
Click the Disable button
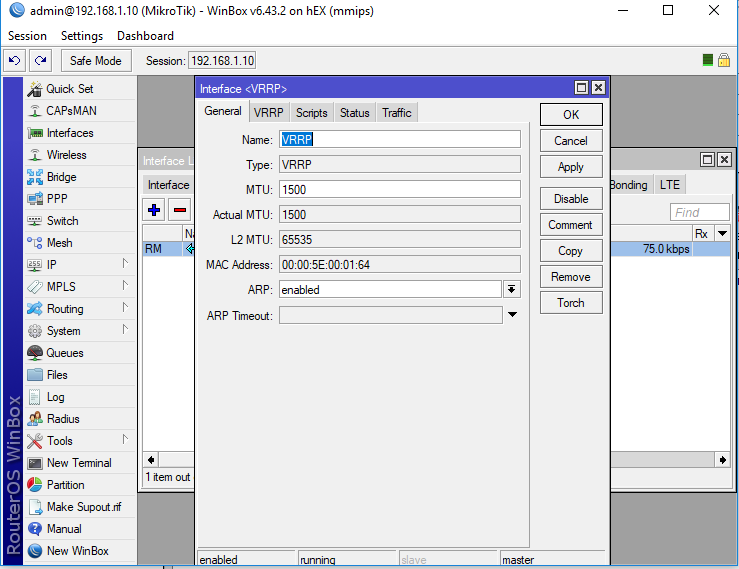(x=571, y=199)
